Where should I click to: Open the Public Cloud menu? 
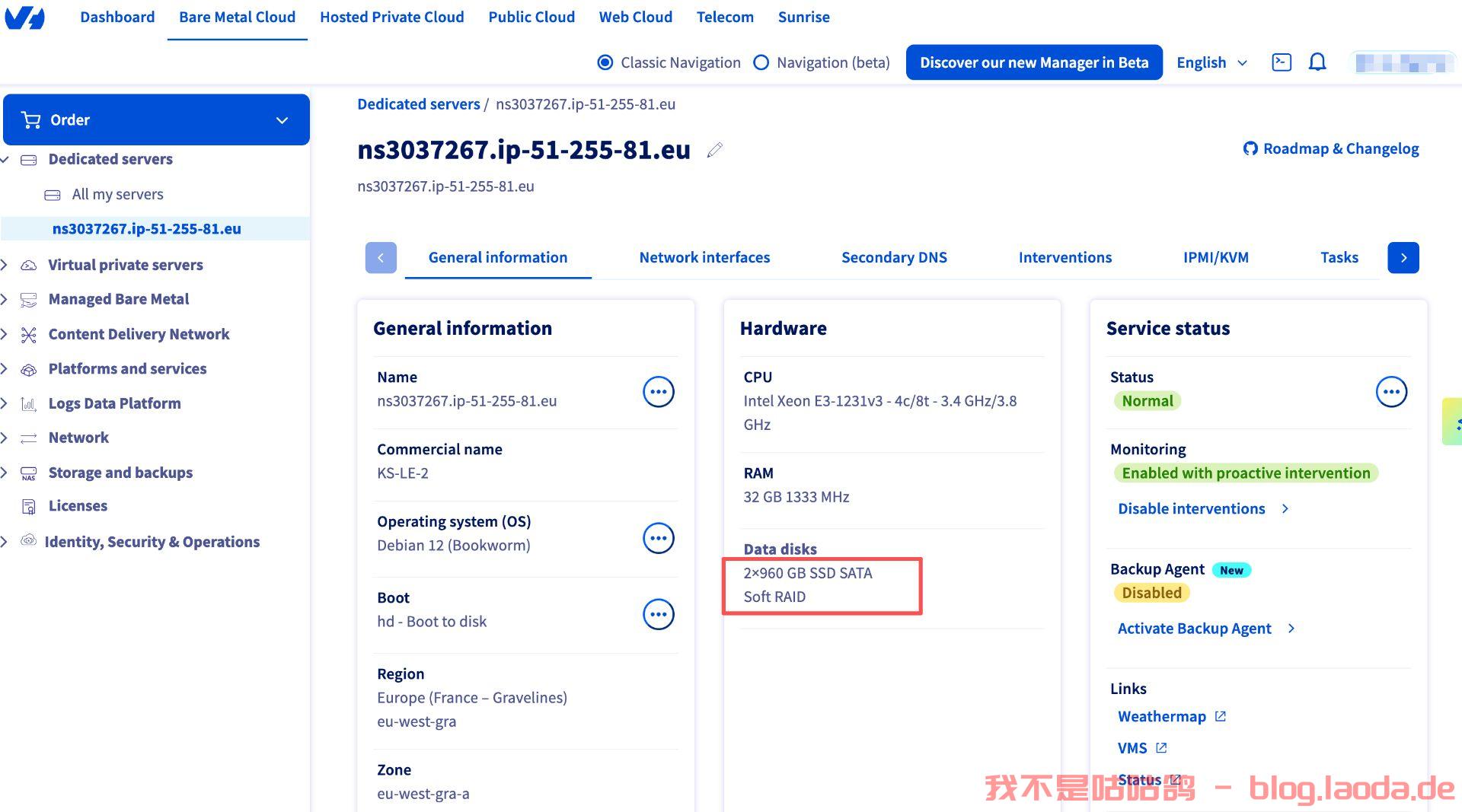(x=531, y=17)
